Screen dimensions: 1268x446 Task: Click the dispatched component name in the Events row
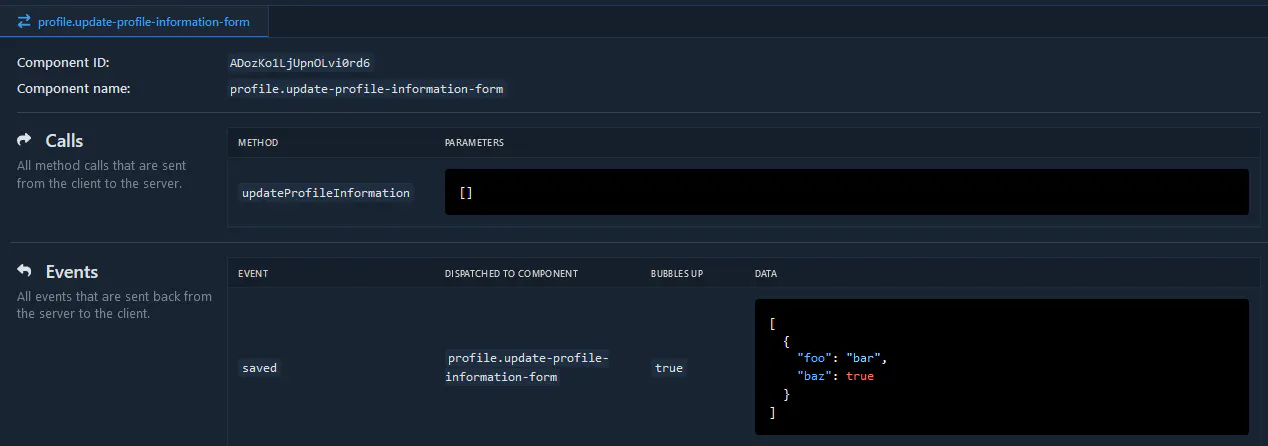coord(528,368)
